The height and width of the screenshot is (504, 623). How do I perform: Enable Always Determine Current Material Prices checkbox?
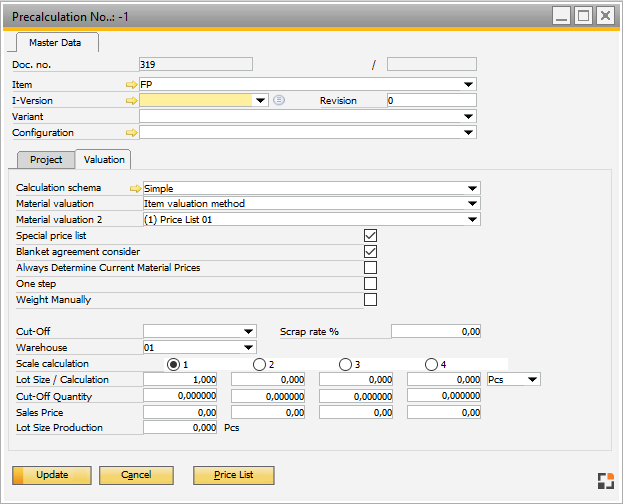[370, 268]
